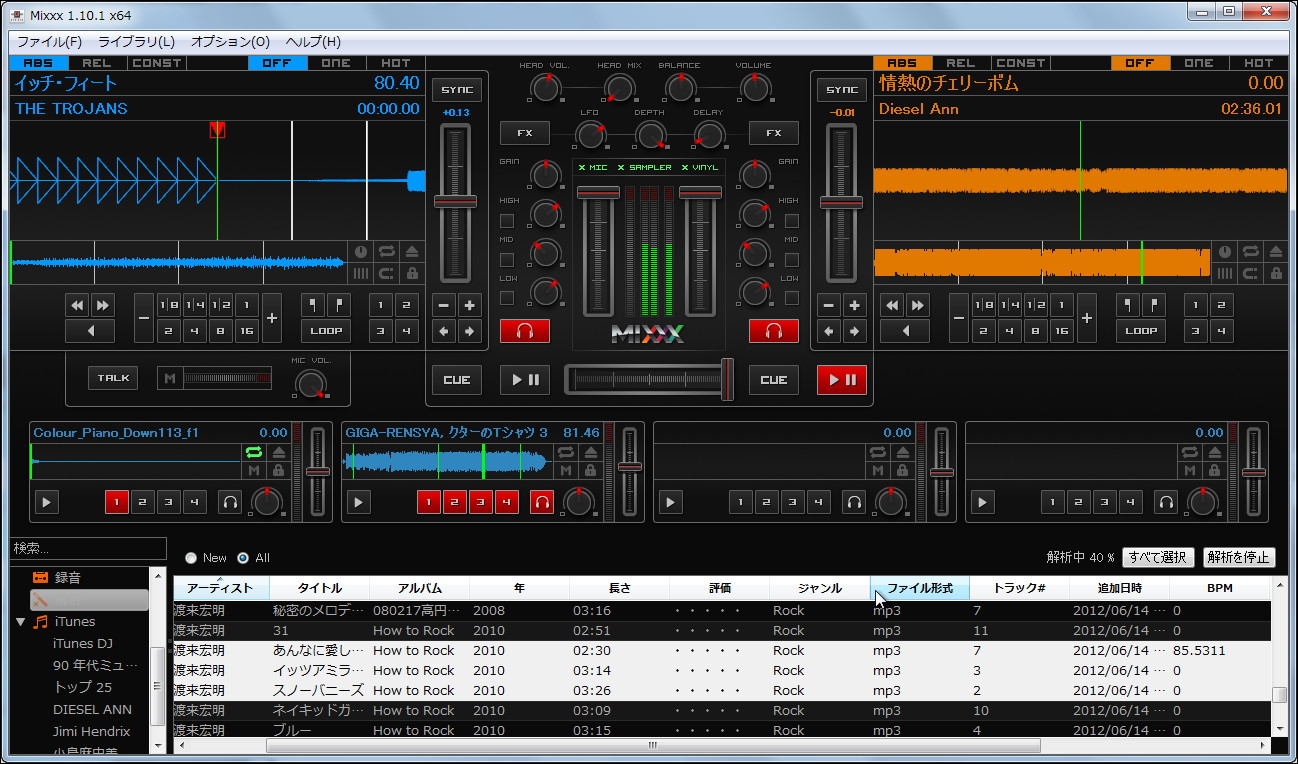Viewport: 1298px width, 764px height.
Task: Toggle left channel HIGH kill checkbox
Action: coord(507,221)
